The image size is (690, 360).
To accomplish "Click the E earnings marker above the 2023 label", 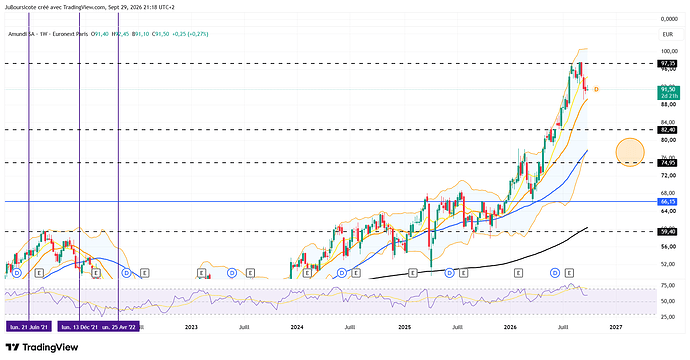I will pos(202,273).
